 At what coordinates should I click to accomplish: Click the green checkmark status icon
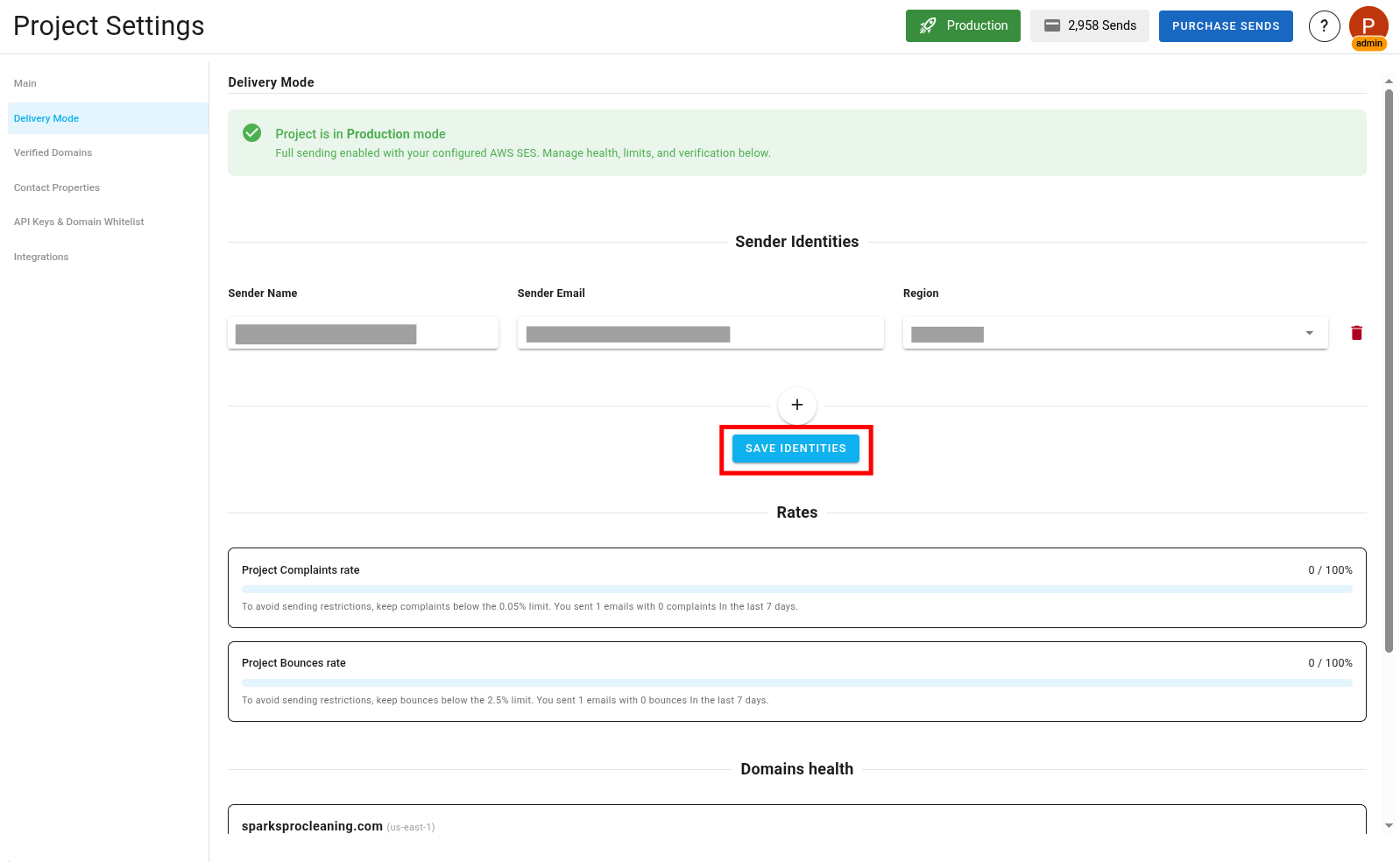tap(252, 132)
